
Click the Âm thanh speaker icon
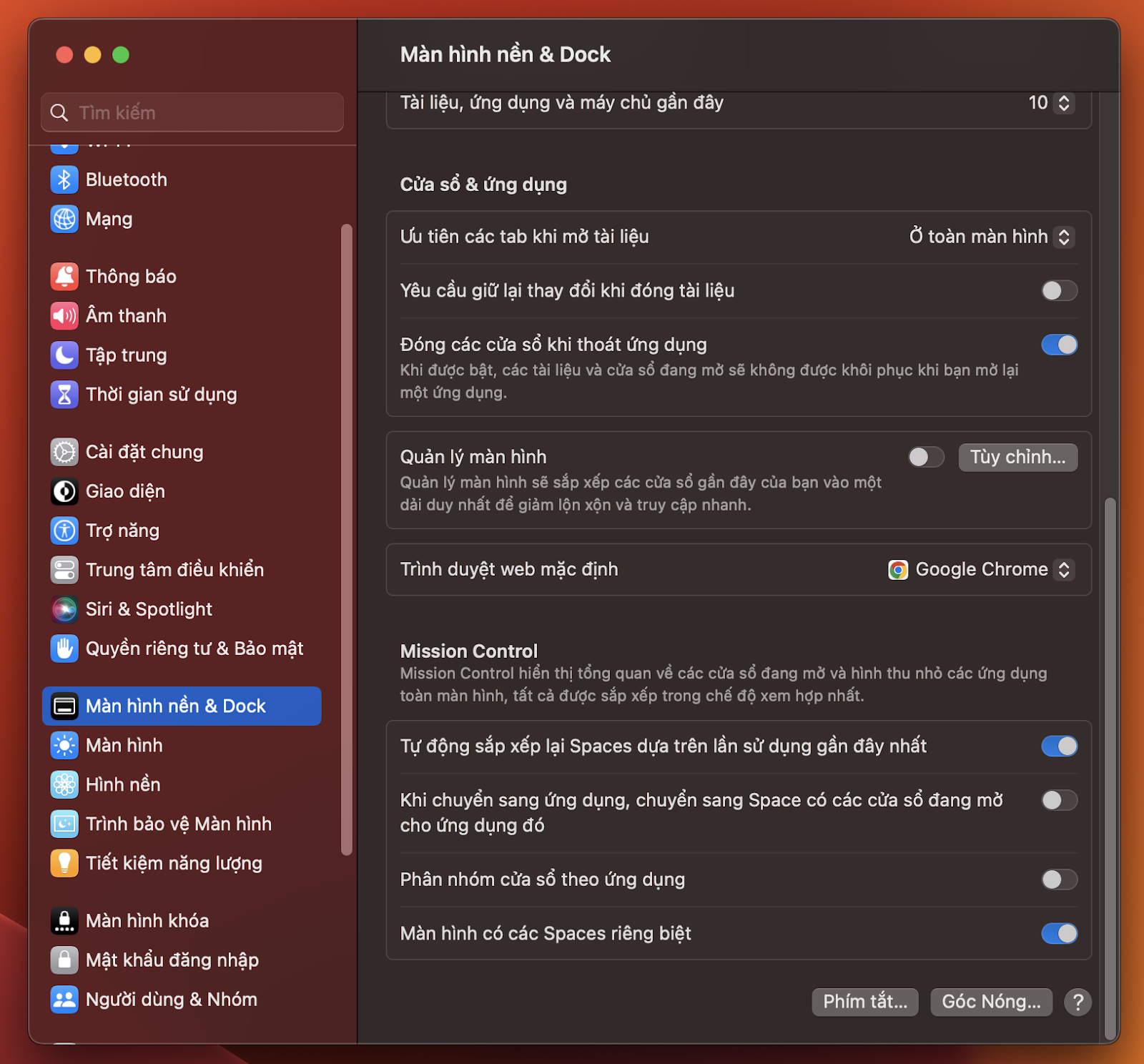pyautogui.click(x=64, y=316)
